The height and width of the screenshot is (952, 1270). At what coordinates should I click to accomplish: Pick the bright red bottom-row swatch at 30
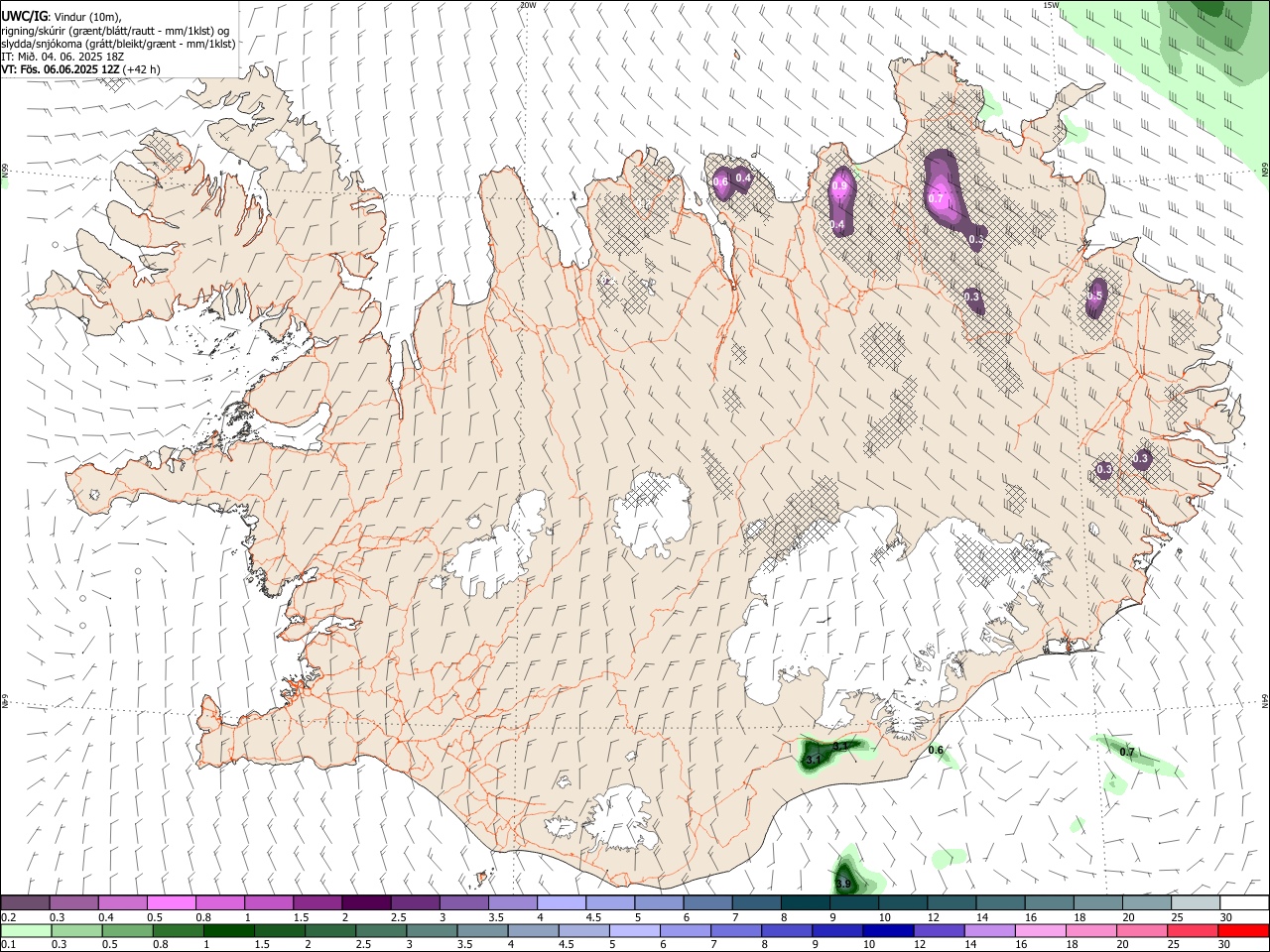coord(1243,930)
